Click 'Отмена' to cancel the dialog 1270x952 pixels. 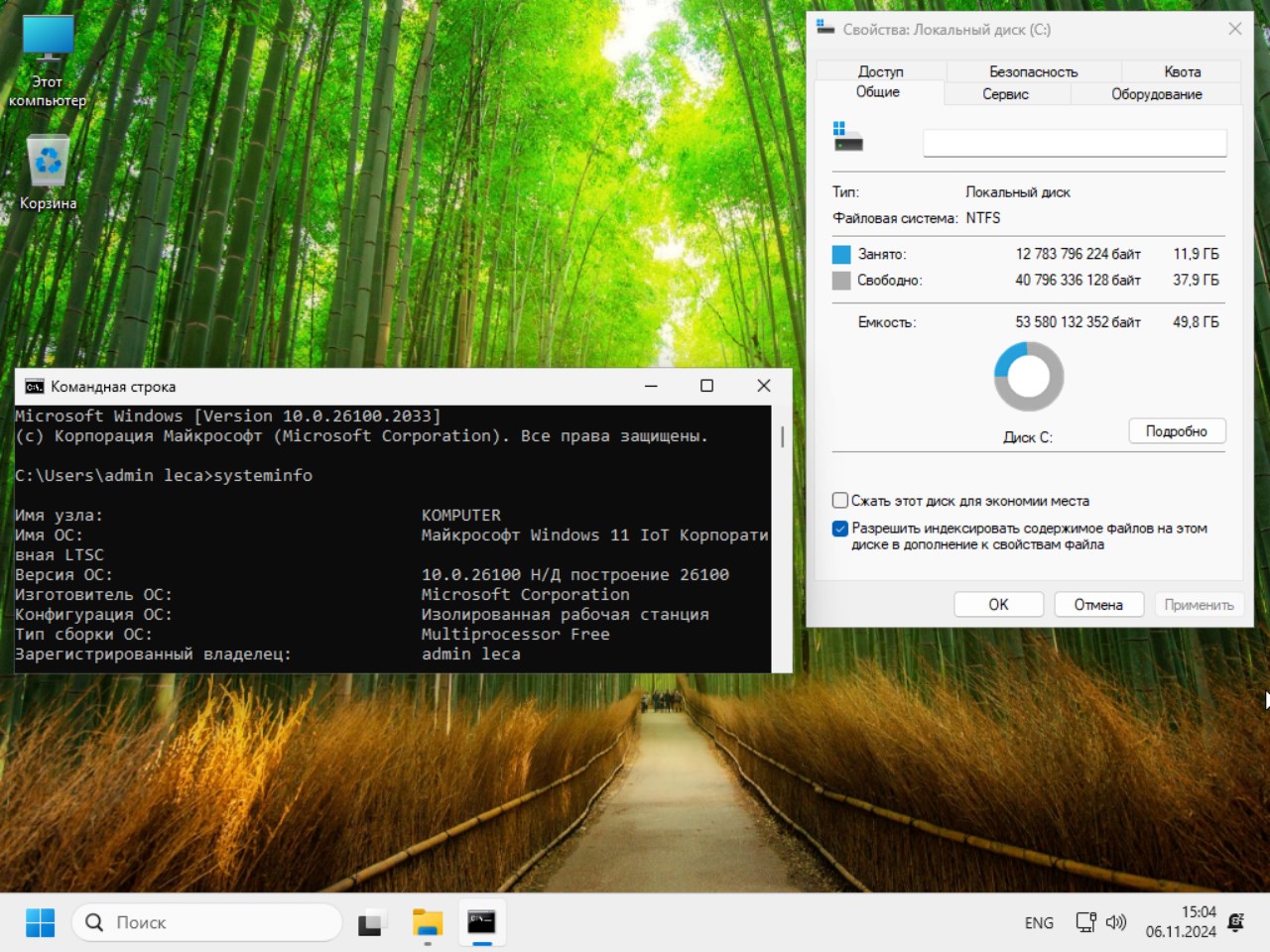1098,605
